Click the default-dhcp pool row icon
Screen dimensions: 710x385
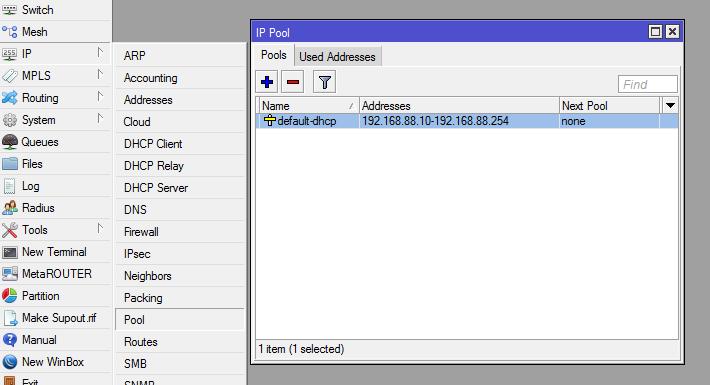tap(270, 120)
